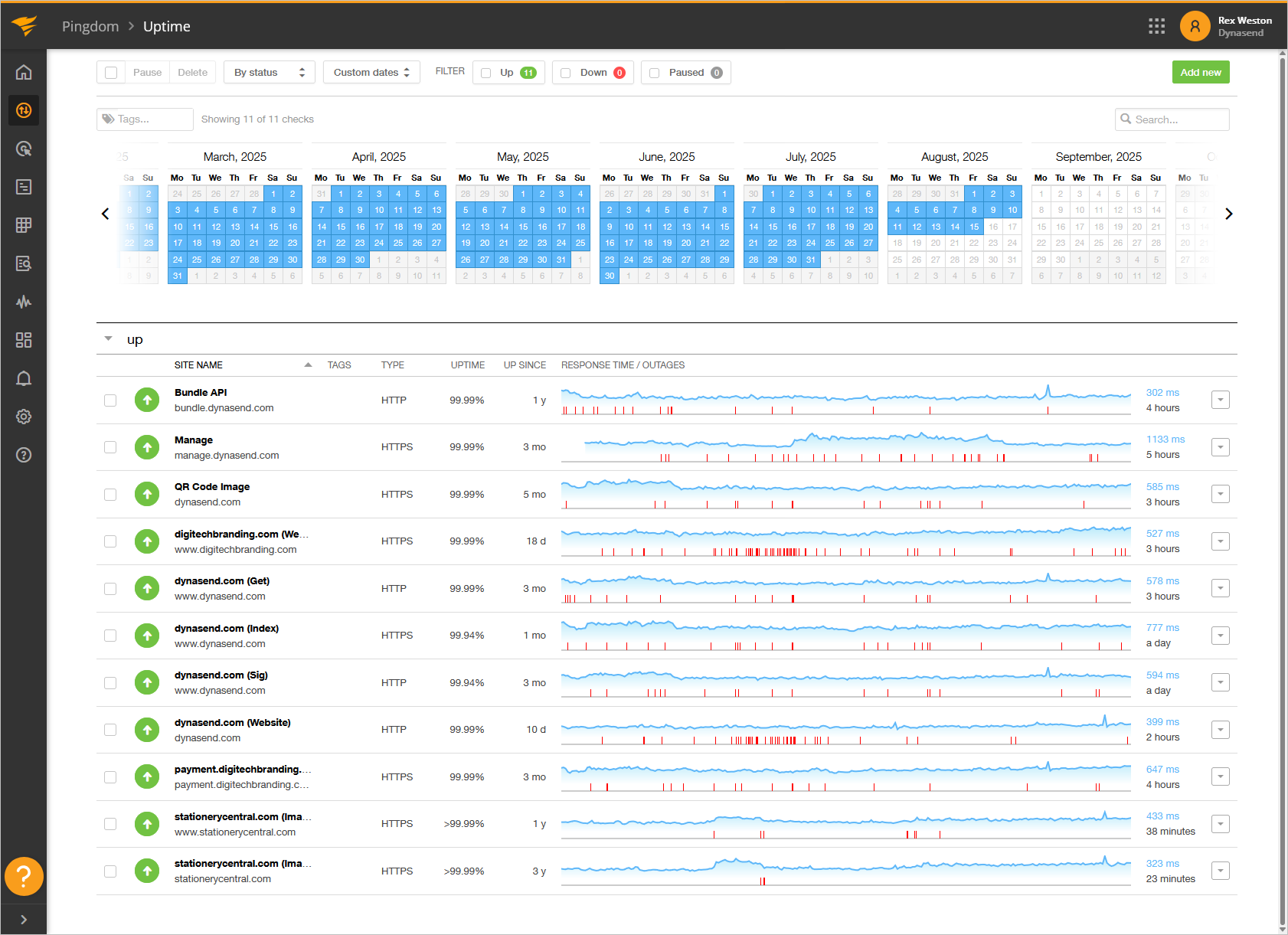The width and height of the screenshot is (1288, 935).
Task: Click the Add new button
Action: point(1200,72)
